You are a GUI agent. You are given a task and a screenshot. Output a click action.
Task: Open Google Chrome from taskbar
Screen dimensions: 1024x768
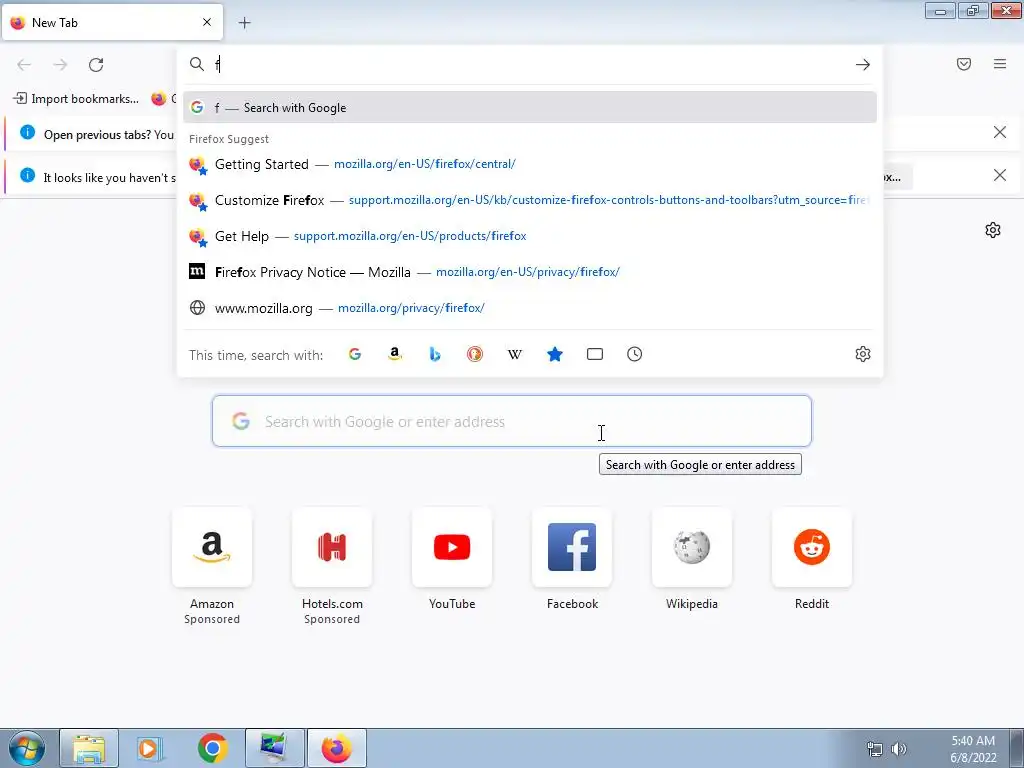coord(212,748)
